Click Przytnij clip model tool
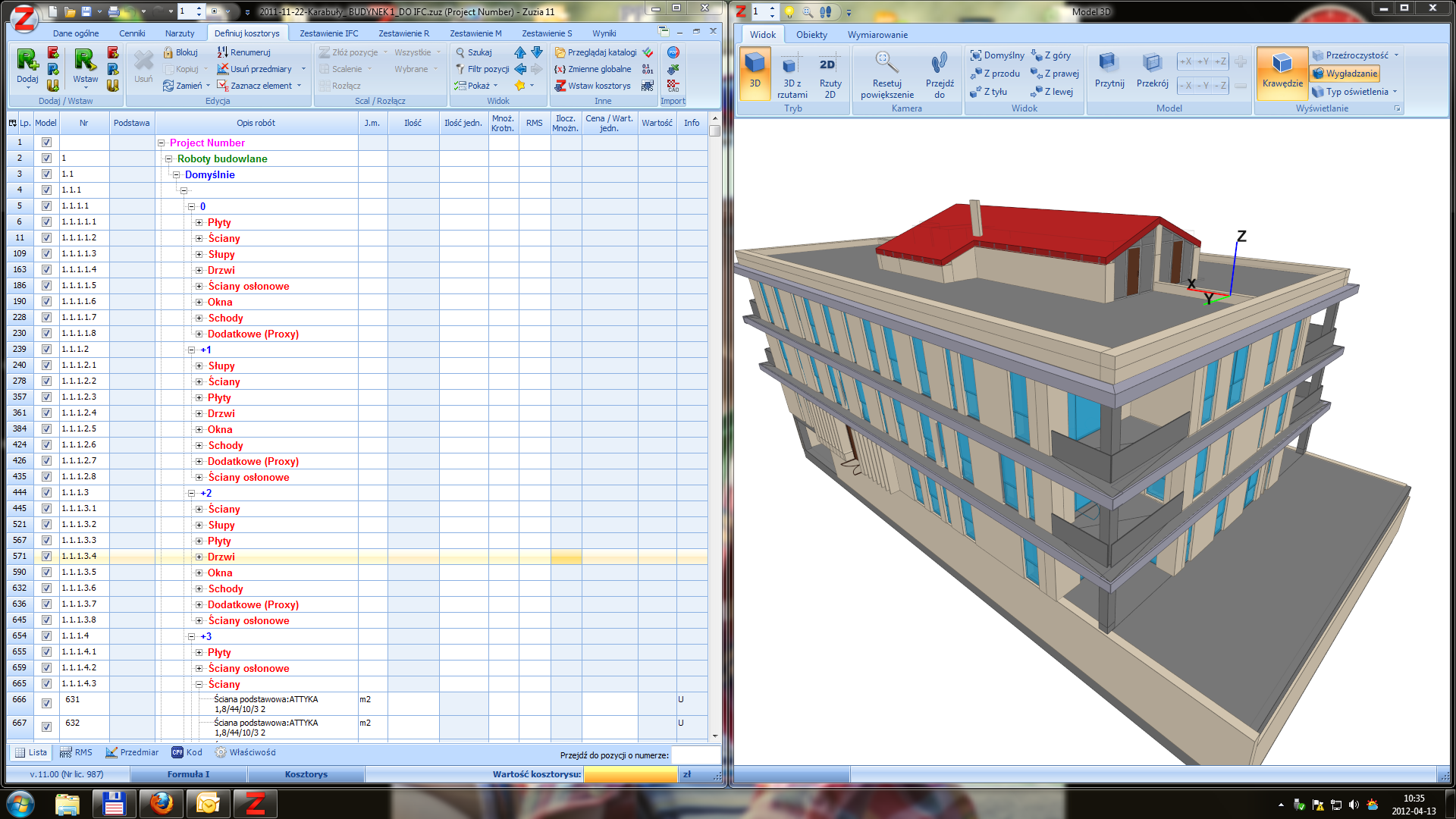 click(x=1109, y=69)
